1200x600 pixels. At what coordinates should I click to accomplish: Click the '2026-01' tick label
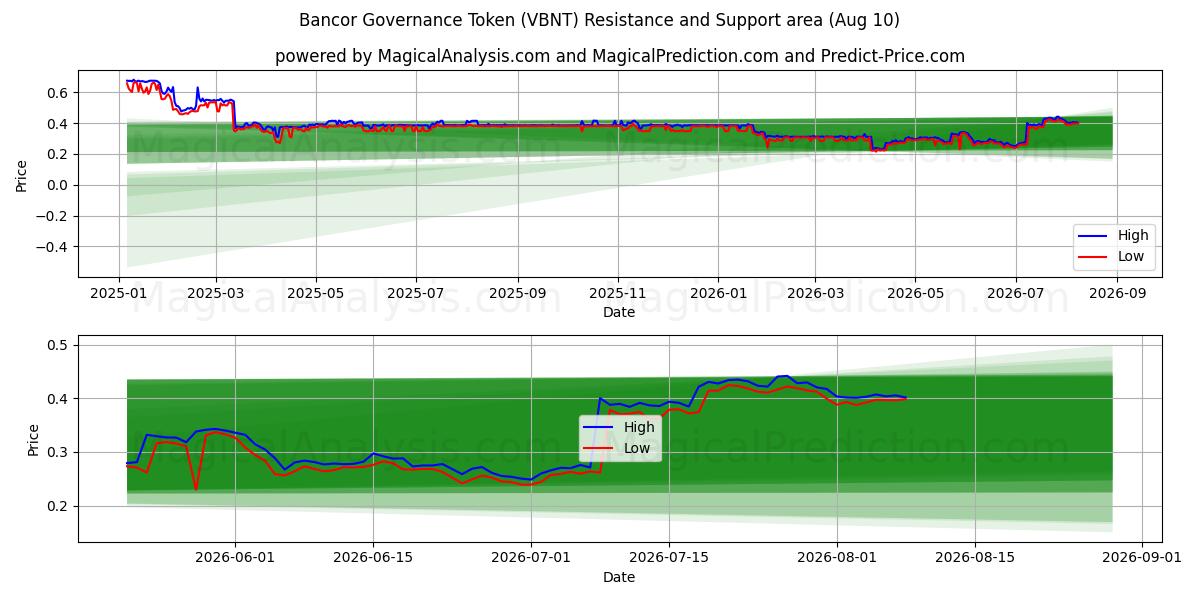tap(718, 293)
